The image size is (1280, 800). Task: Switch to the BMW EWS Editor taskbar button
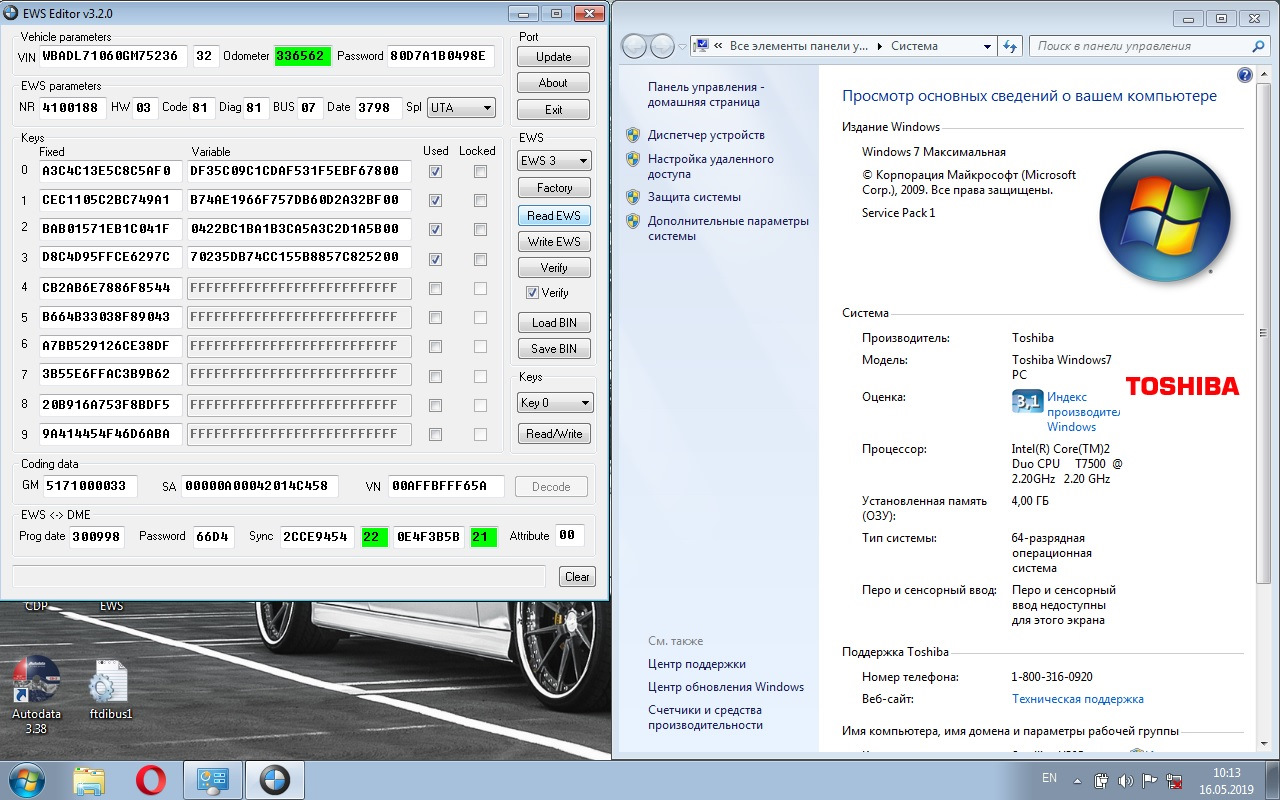coord(273,780)
